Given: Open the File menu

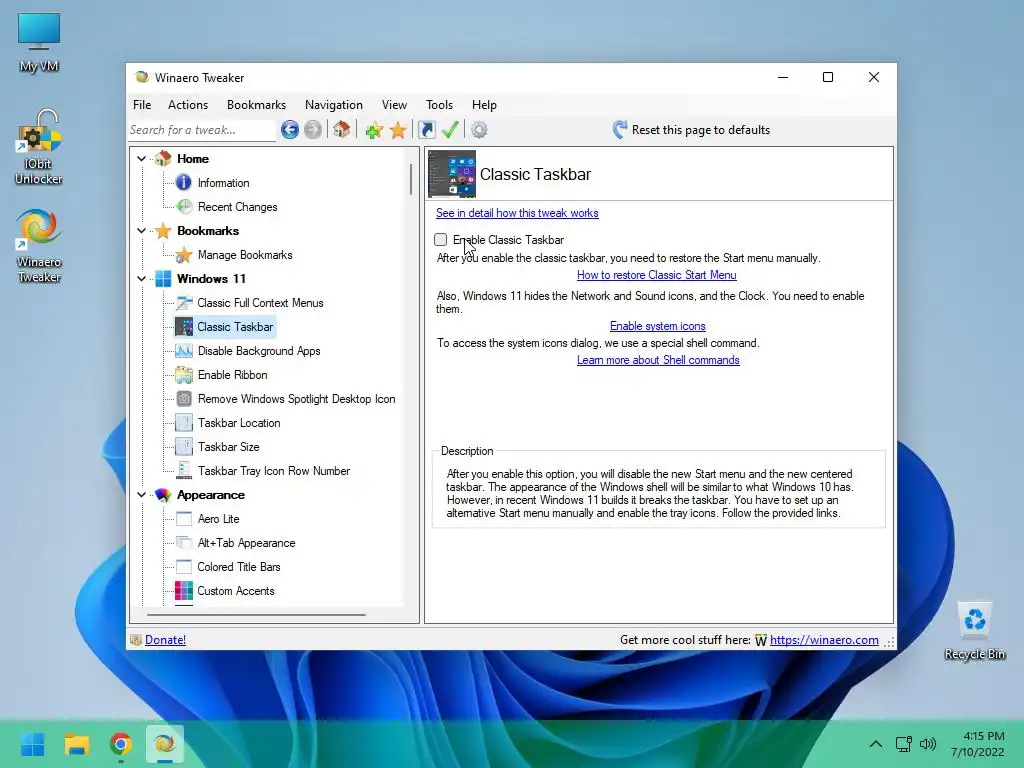Looking at the screenshot, I should coord(142,104).
